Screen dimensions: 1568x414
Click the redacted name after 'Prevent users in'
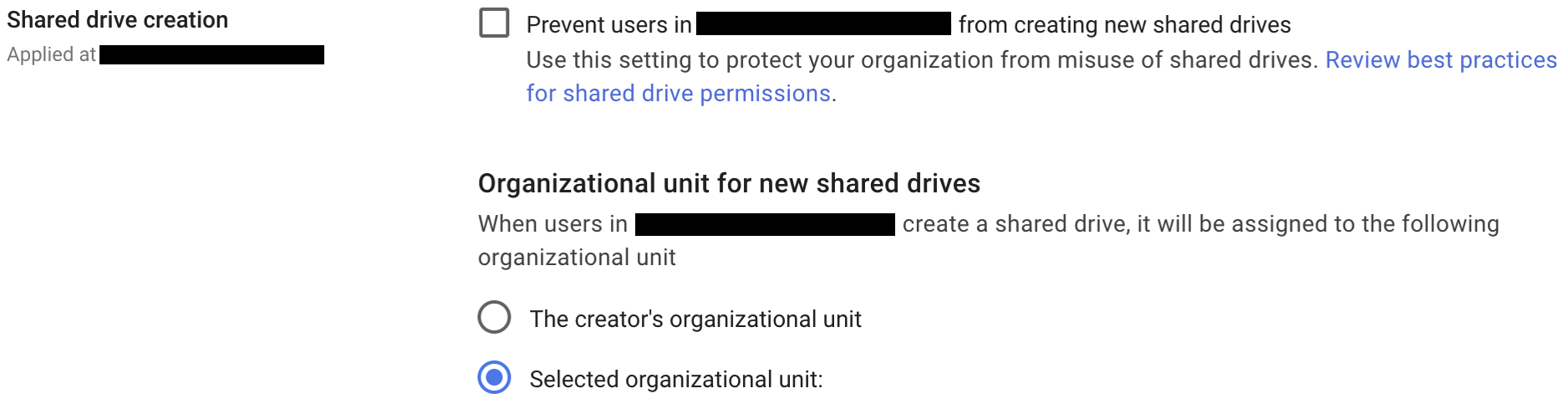823,23
